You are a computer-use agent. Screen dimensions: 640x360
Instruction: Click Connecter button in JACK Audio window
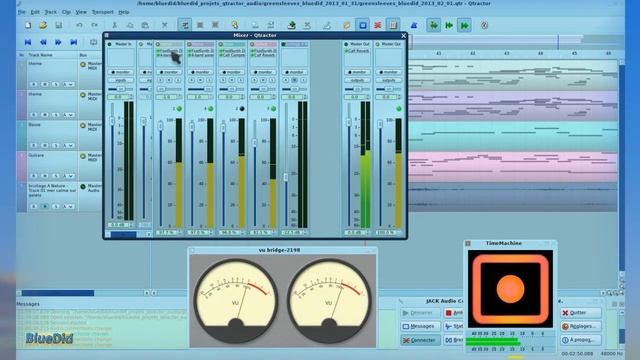pyautogui.click(x=420, y=340)
